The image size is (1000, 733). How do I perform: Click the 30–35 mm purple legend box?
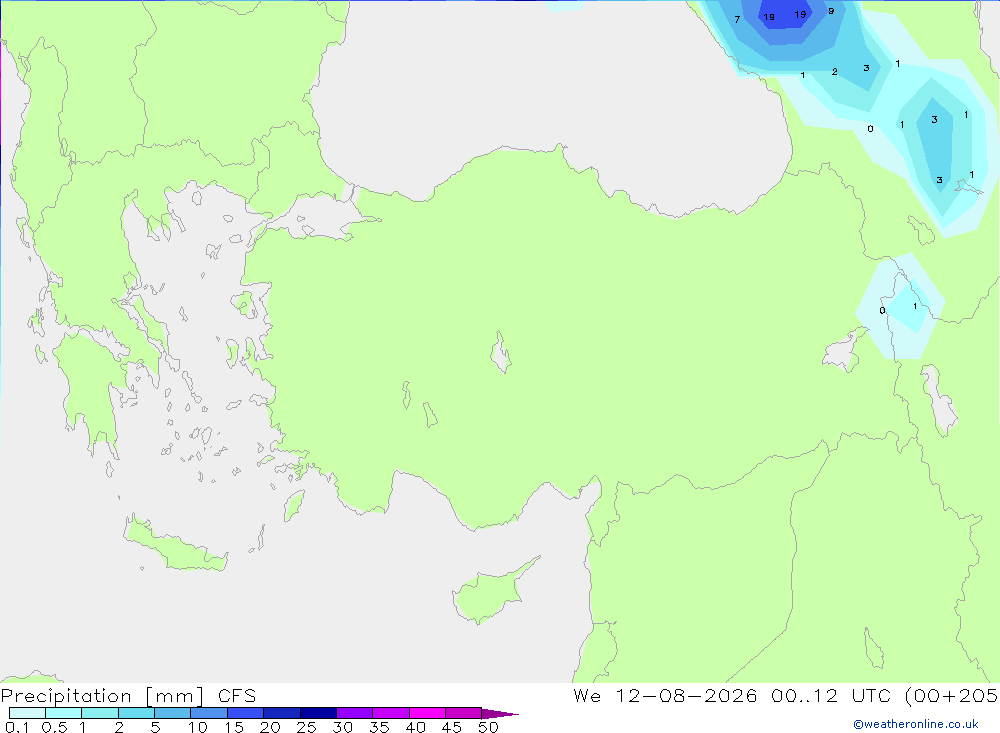(x=355, y=713)
